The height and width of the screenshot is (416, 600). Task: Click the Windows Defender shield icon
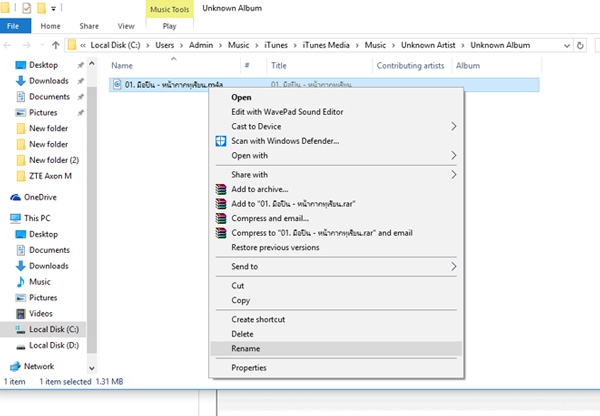point(221,141)
